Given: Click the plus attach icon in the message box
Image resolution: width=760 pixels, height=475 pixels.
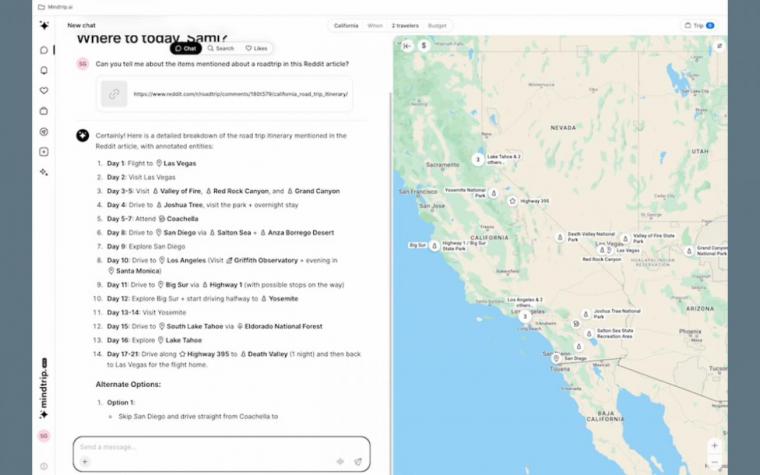Looking at the screenshot, I should point(85,461).
